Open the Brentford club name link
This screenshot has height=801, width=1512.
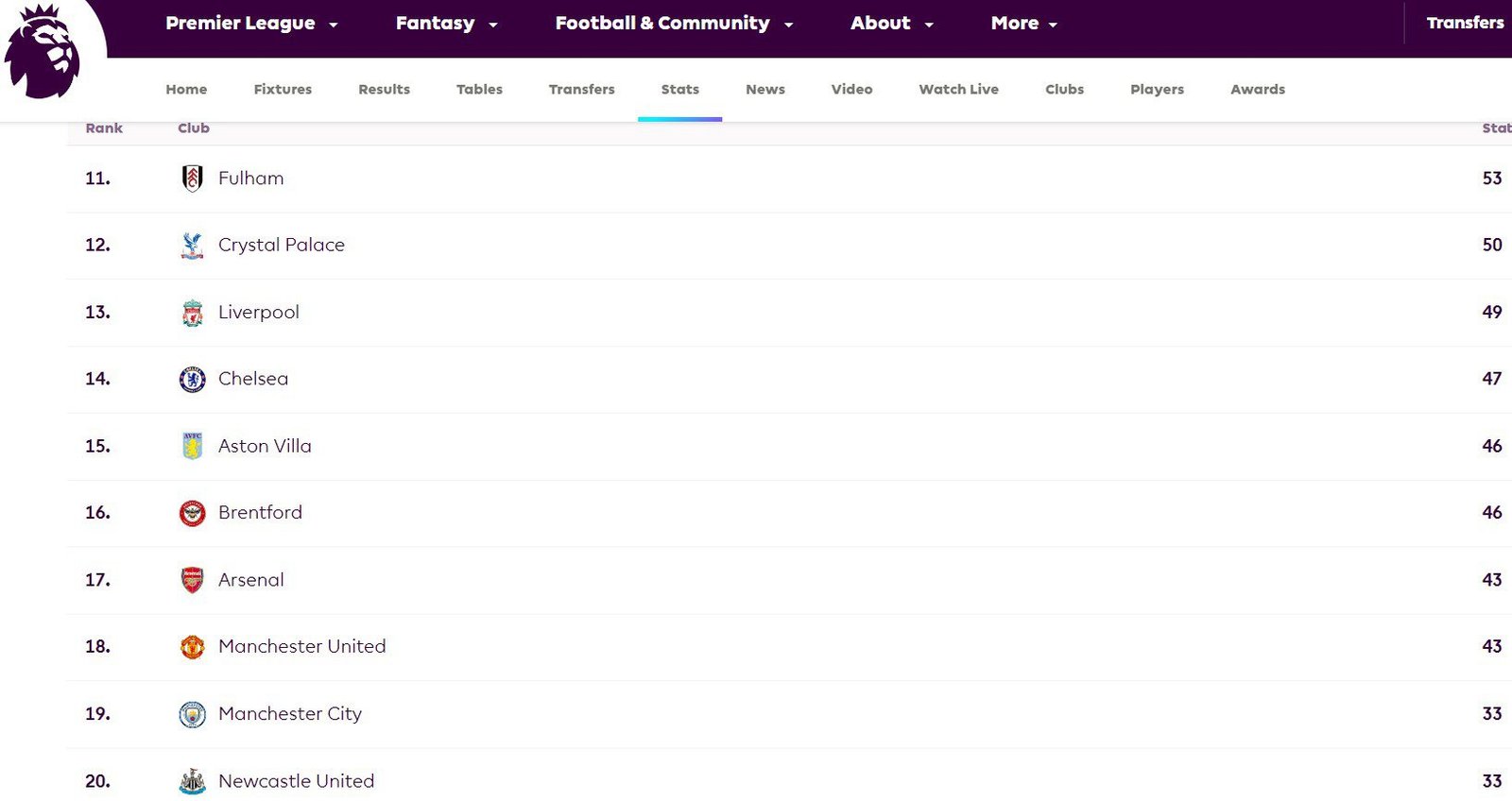pyautogui.click(x=260, y=513)
